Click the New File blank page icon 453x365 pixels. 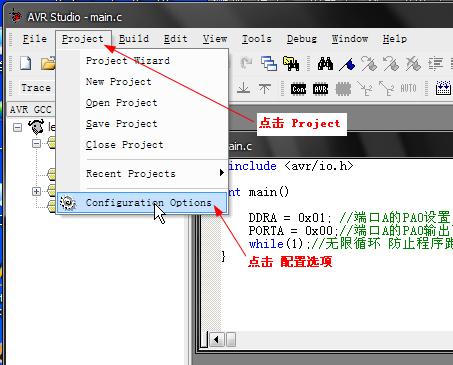pyautogui.click(x=26, y=63)
